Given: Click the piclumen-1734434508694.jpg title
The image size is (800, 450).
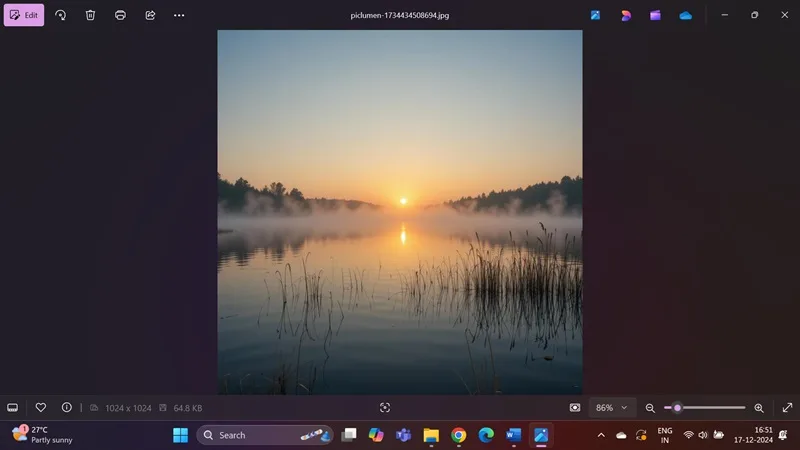Looking at the screenshot, I should [399, 15].
